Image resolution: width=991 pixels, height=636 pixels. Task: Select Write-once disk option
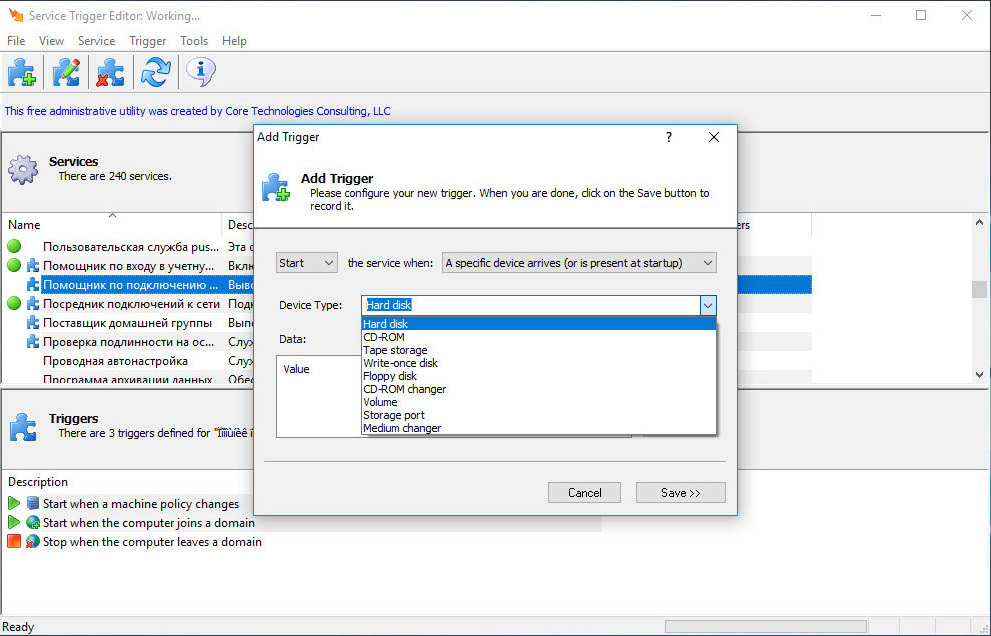[x=538, y=363]
